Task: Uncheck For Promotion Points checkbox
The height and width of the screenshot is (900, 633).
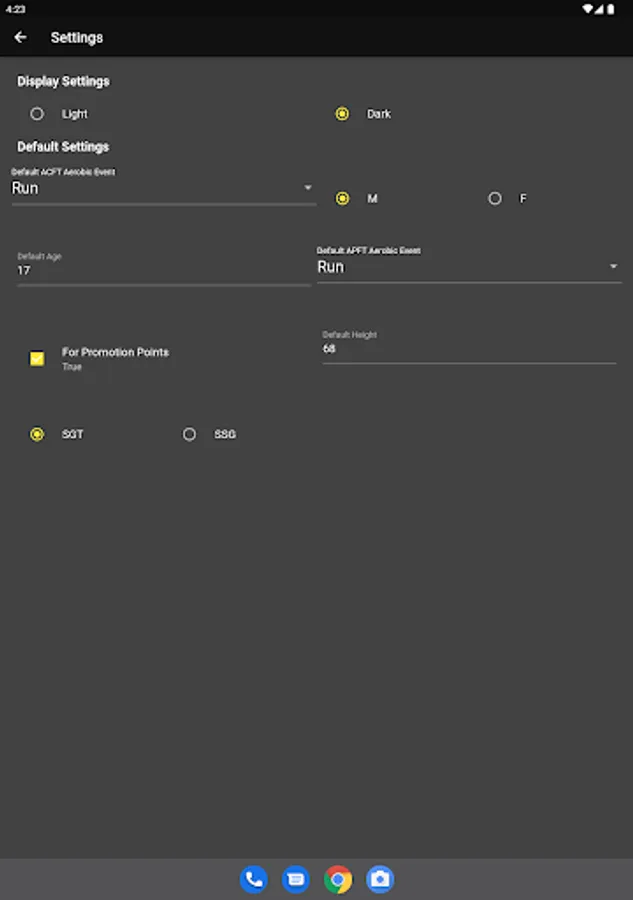Action: (x=37, y=358)
